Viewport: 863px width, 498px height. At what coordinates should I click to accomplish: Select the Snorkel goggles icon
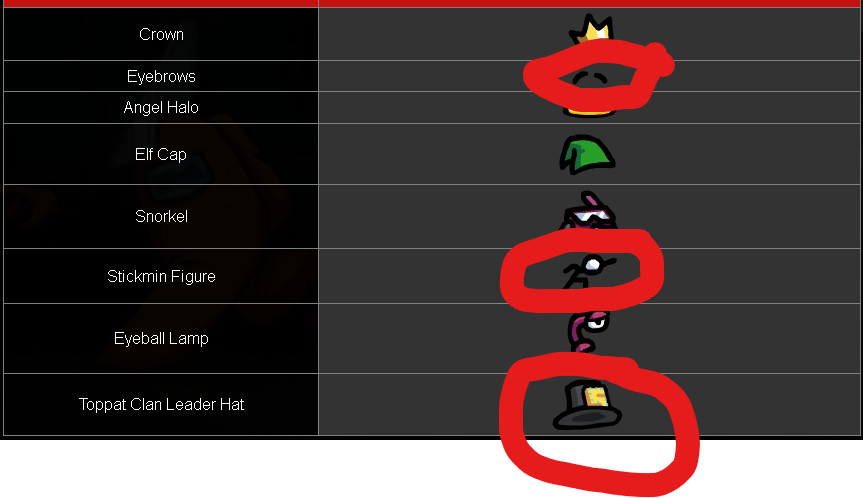pyautogui.click(x=588, y=211)
